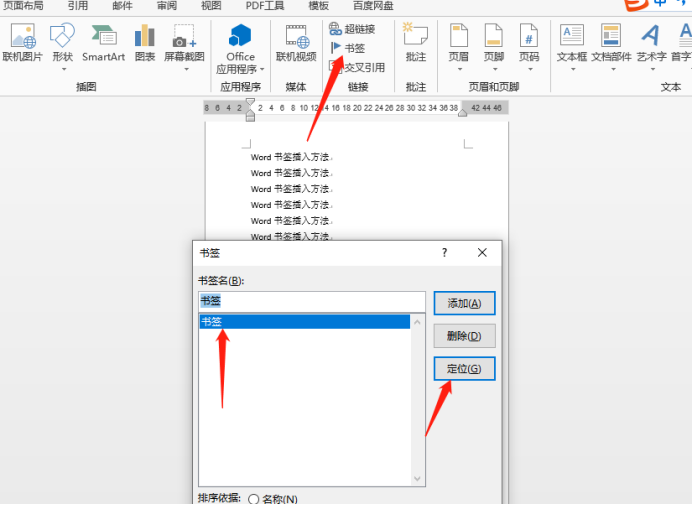Select sort by Name (名称) radio button
693x505 pixels.
click(x=253, y=499)
